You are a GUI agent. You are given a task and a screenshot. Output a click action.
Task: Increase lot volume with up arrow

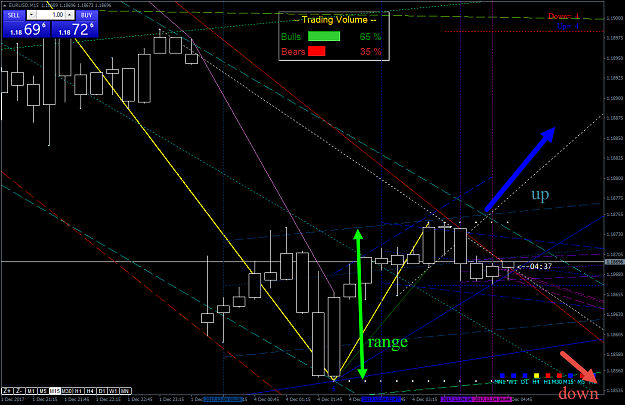[x=70, y=15]
